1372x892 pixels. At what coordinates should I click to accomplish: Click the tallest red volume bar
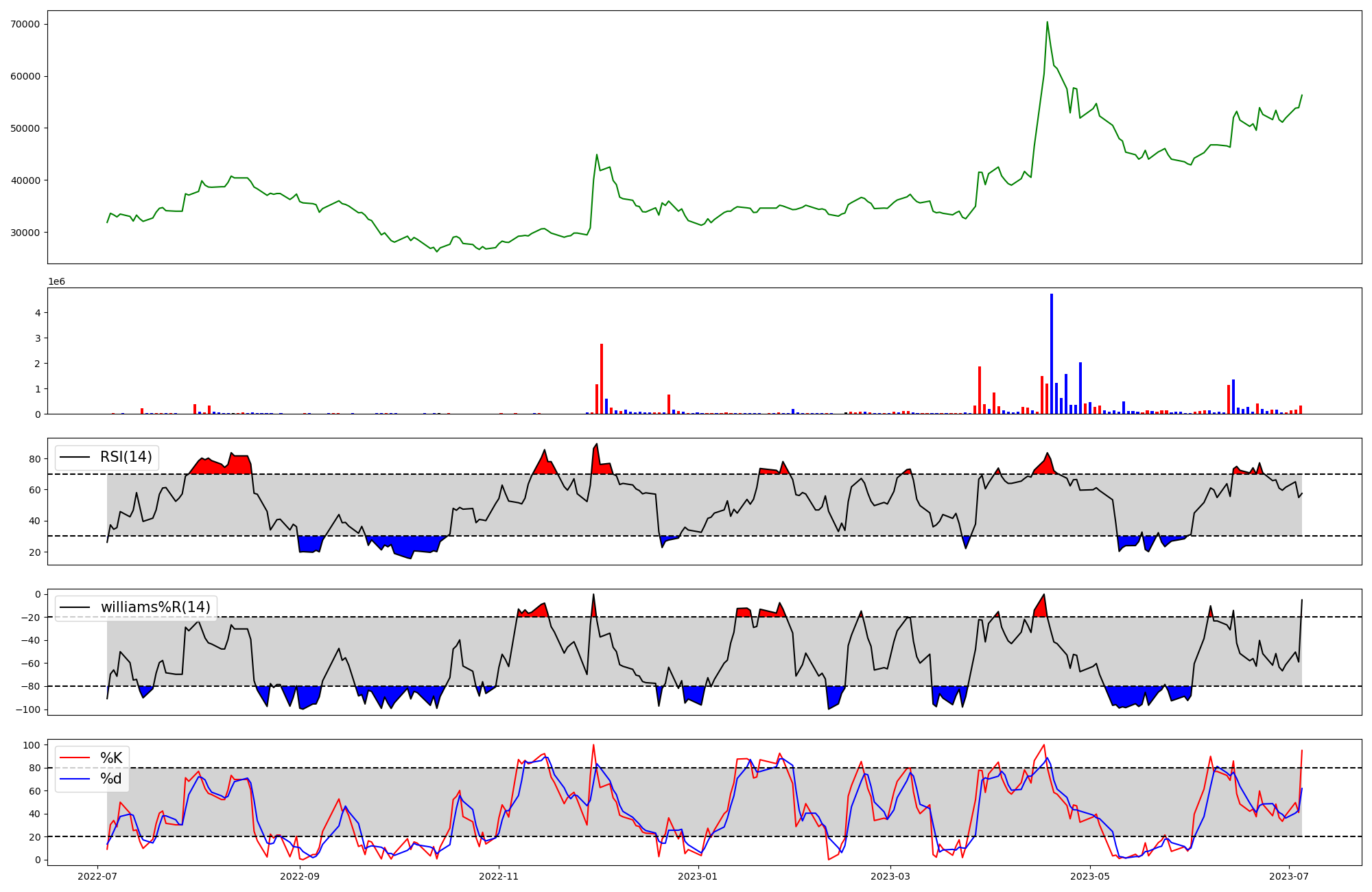(x=602, y=379)
